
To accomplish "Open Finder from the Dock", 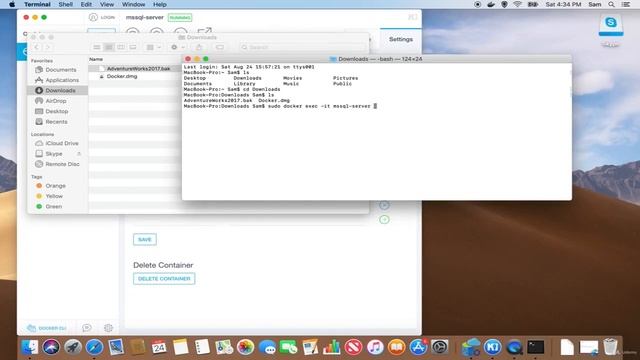I will coord(29,347).
